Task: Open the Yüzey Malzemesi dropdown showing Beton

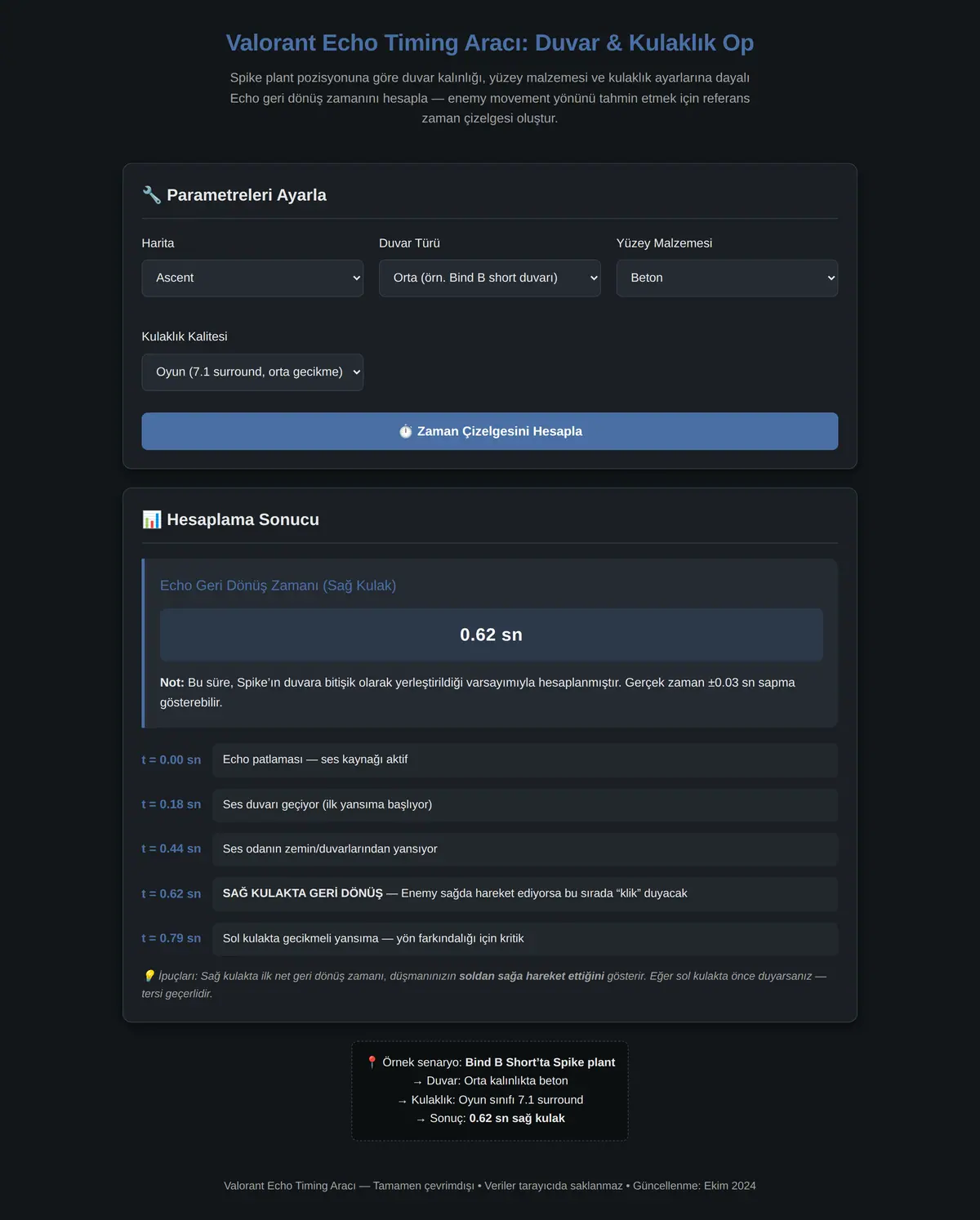Action: (x=727, y=278)
